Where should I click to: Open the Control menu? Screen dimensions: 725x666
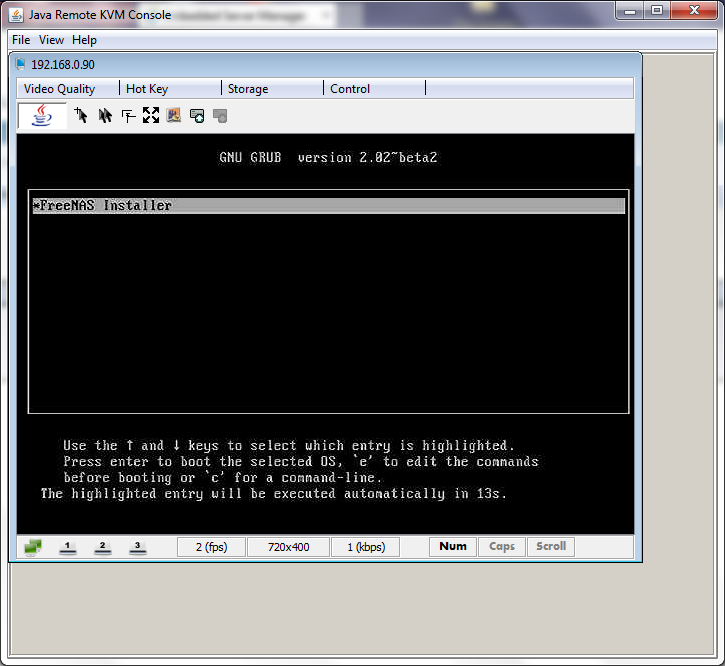(350, 89)
